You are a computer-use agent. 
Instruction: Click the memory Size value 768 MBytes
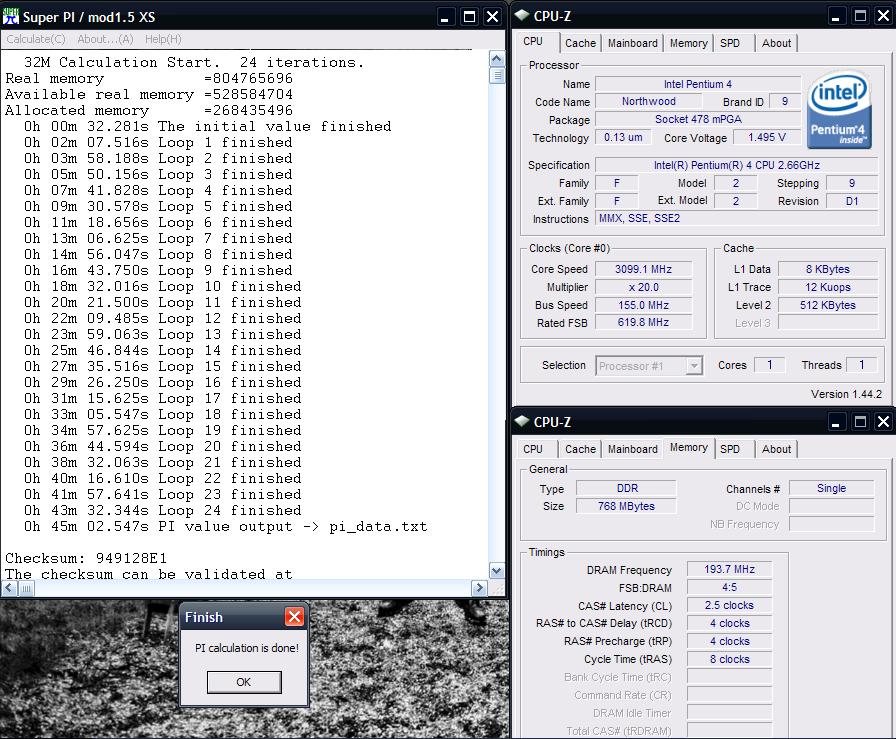pos(626,506)
